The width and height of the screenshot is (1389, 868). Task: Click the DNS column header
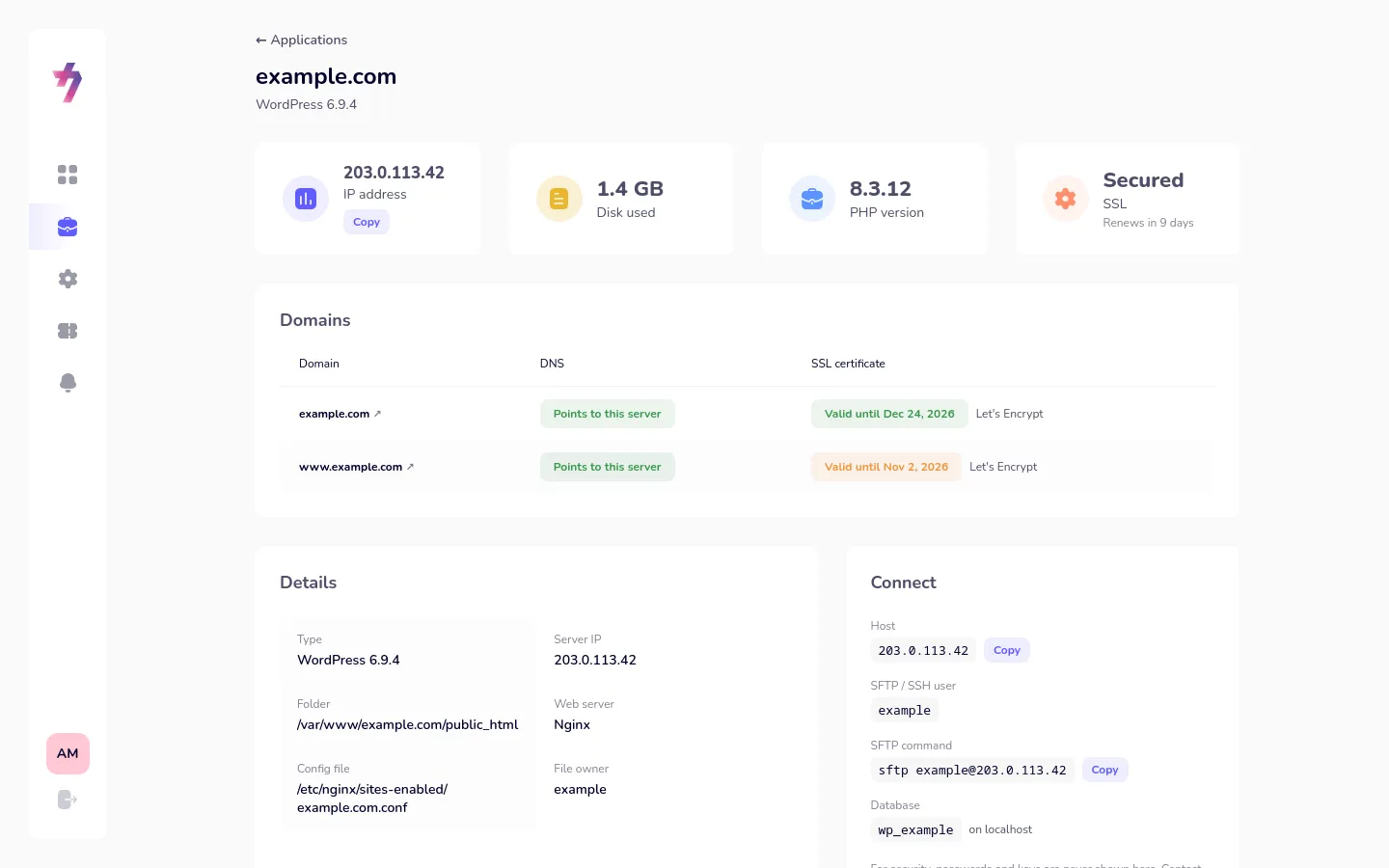552,364
